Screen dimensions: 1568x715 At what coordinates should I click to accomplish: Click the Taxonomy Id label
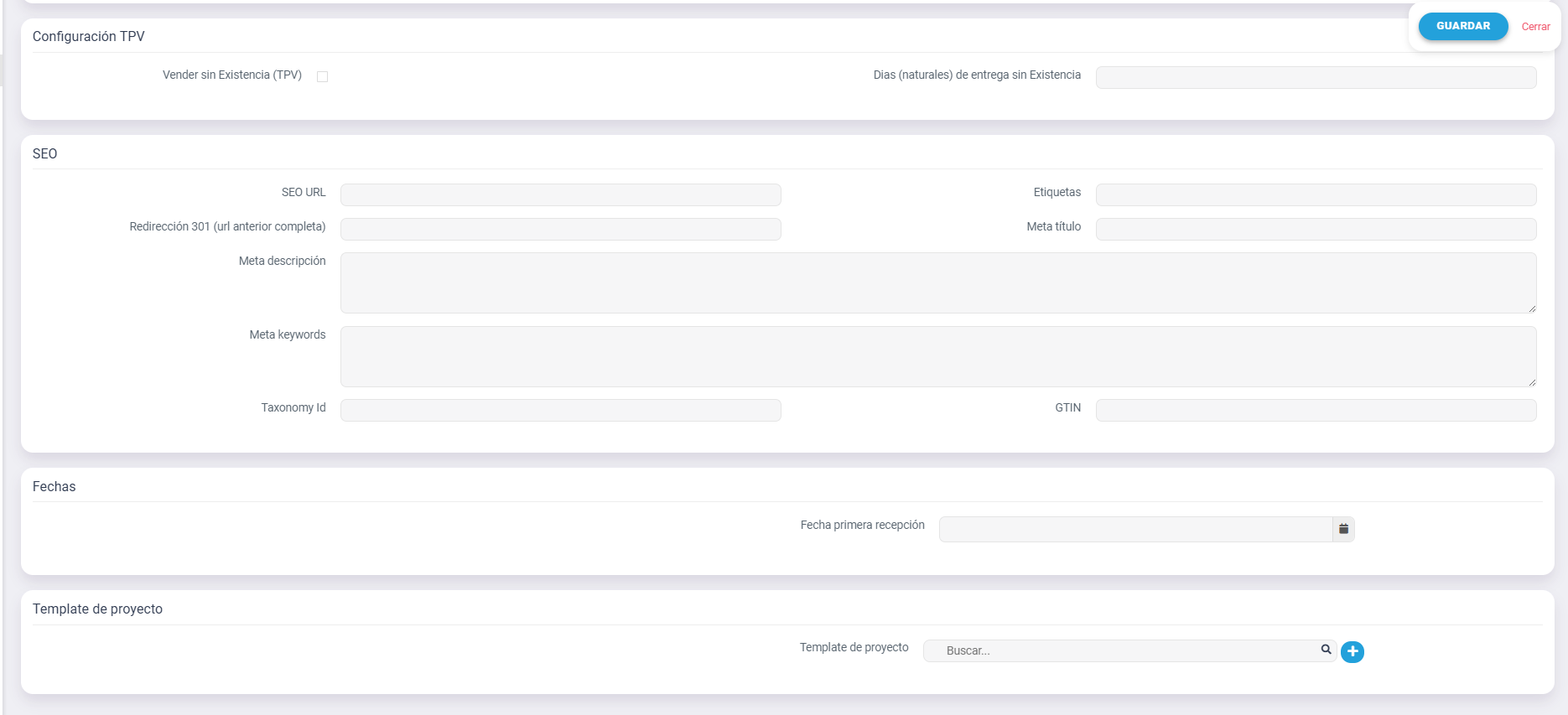293,407
